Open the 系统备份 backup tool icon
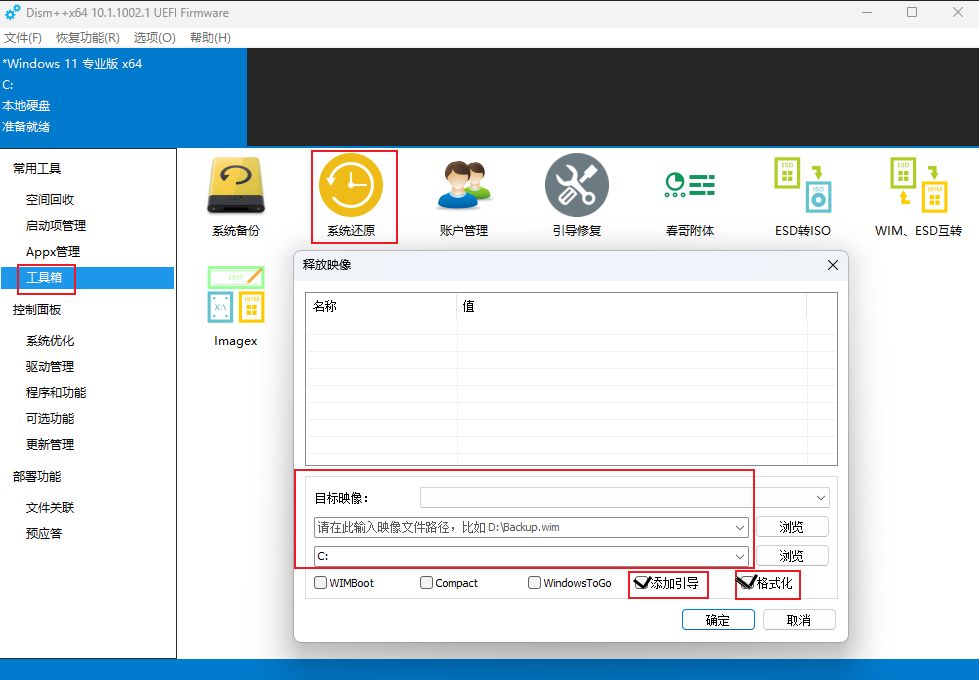The image size is (979, 680). (x=235, y=186)
